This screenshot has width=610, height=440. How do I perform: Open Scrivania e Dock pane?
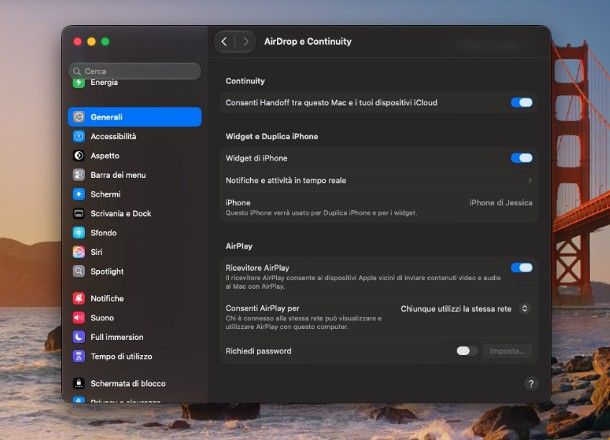pos(135,213)
